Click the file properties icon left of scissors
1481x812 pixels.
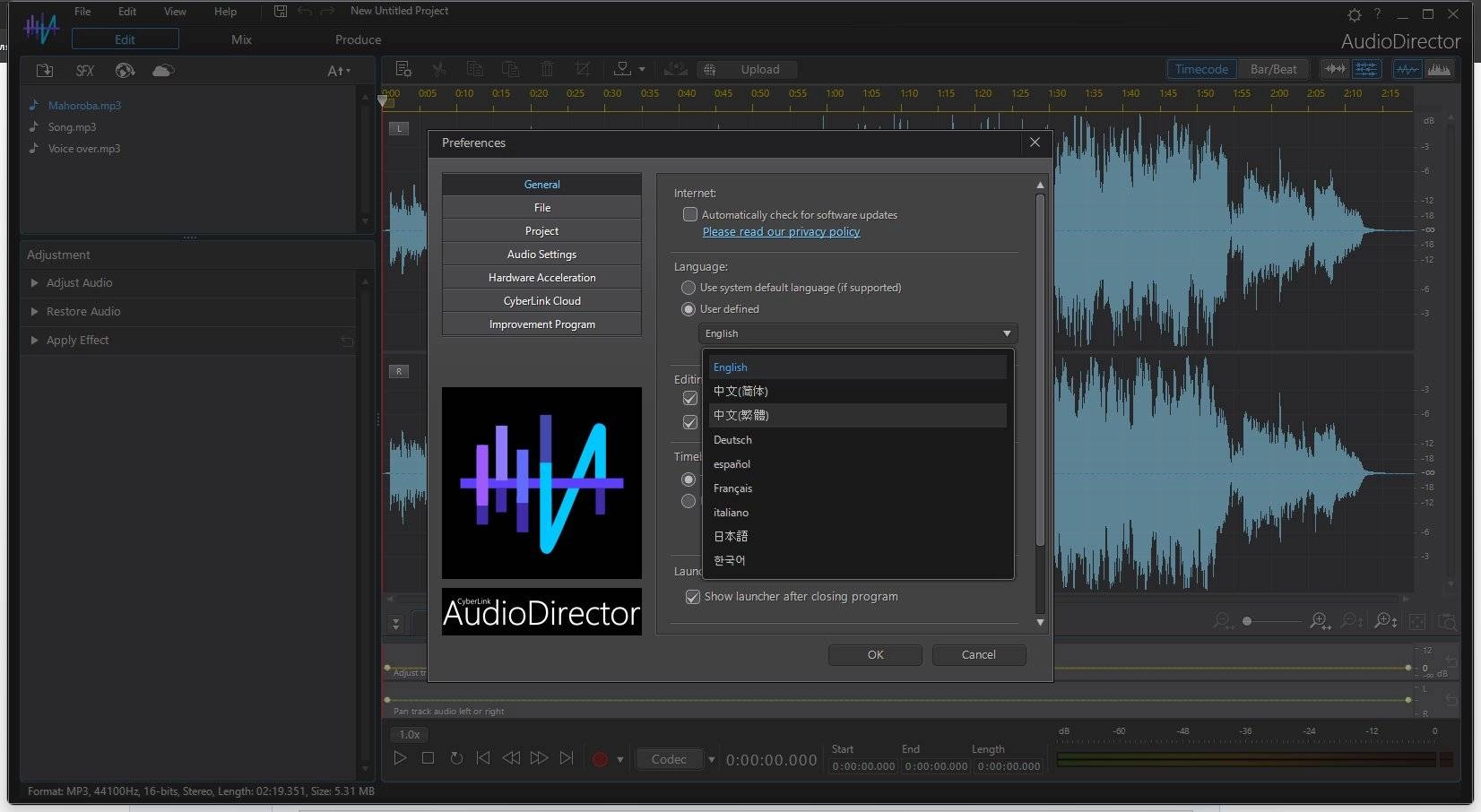tap(403, 69)
